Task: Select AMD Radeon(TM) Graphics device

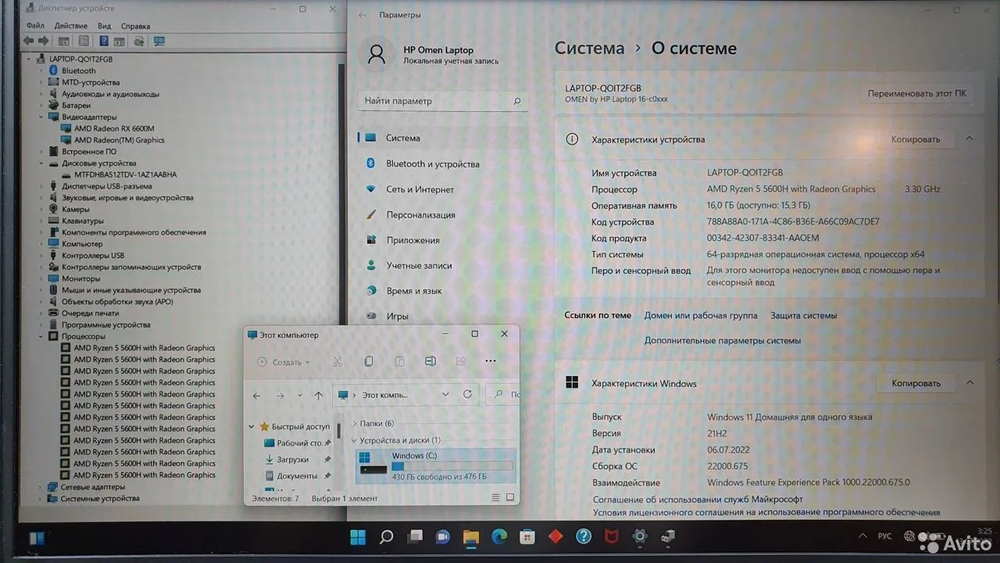Action: 119,140
